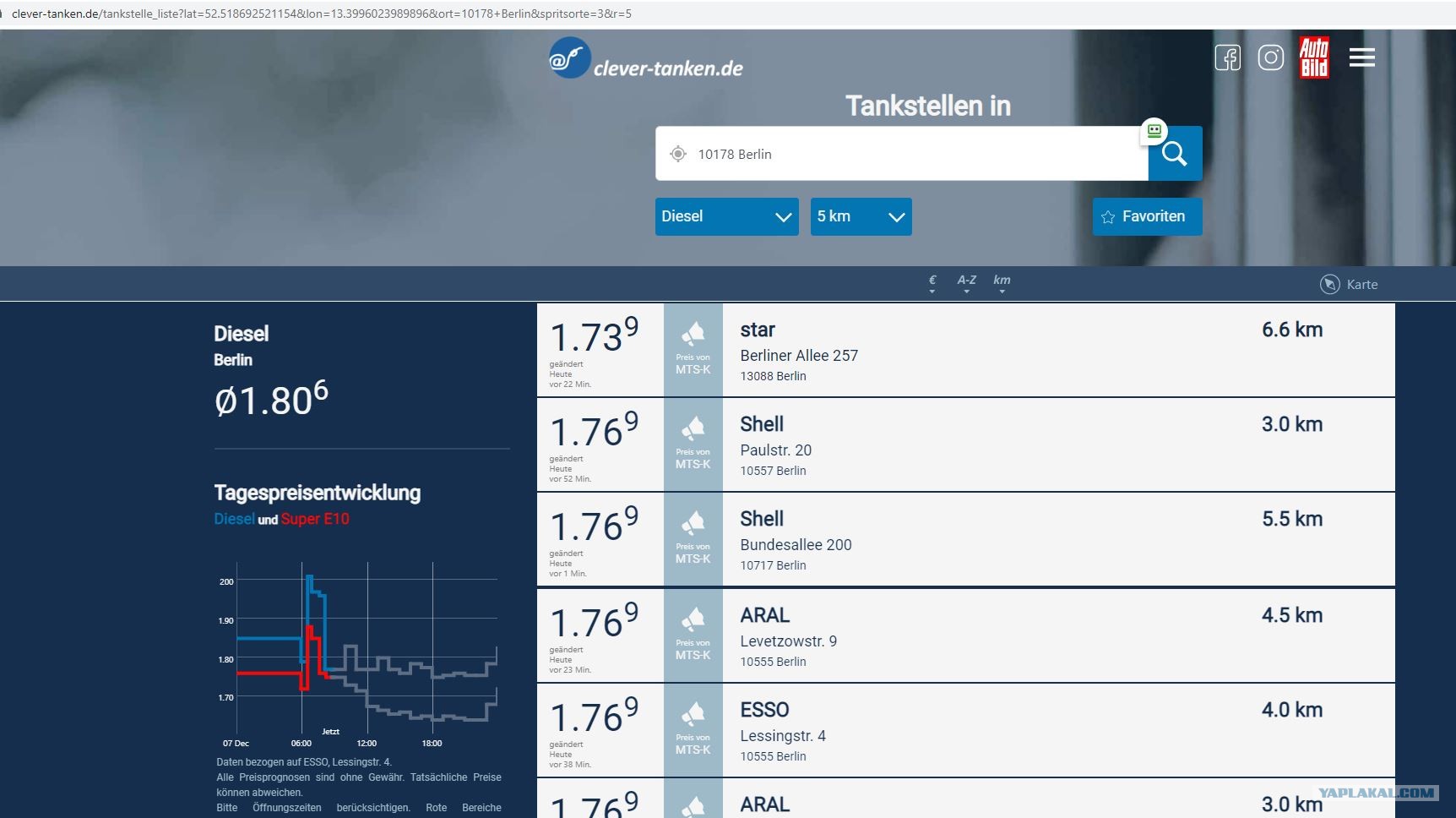Open Shell Paulstr. 20 station
The image size is (1456, 818).
[x=966, y=444]
